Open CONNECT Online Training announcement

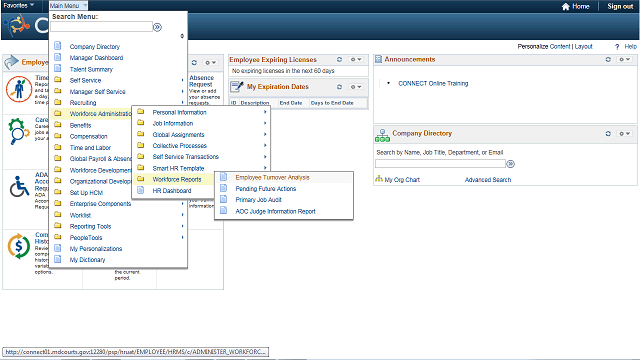coord(433,83)
